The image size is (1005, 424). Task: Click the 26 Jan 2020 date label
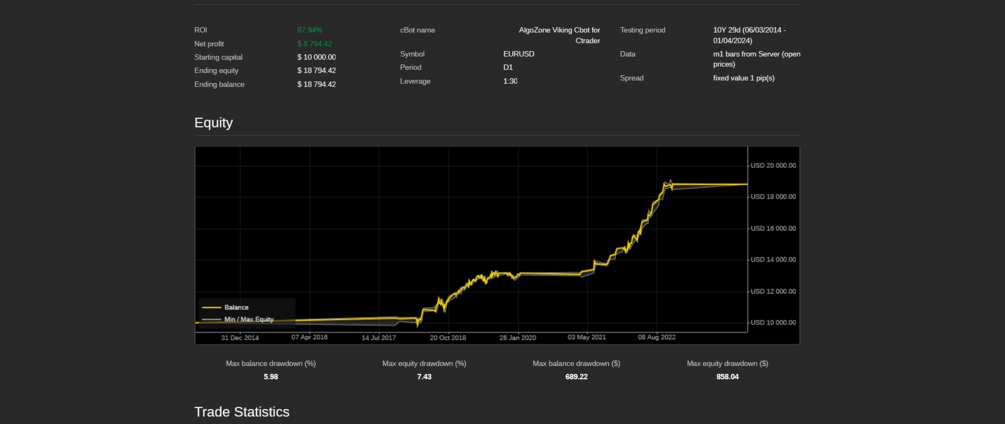(518, 337)
